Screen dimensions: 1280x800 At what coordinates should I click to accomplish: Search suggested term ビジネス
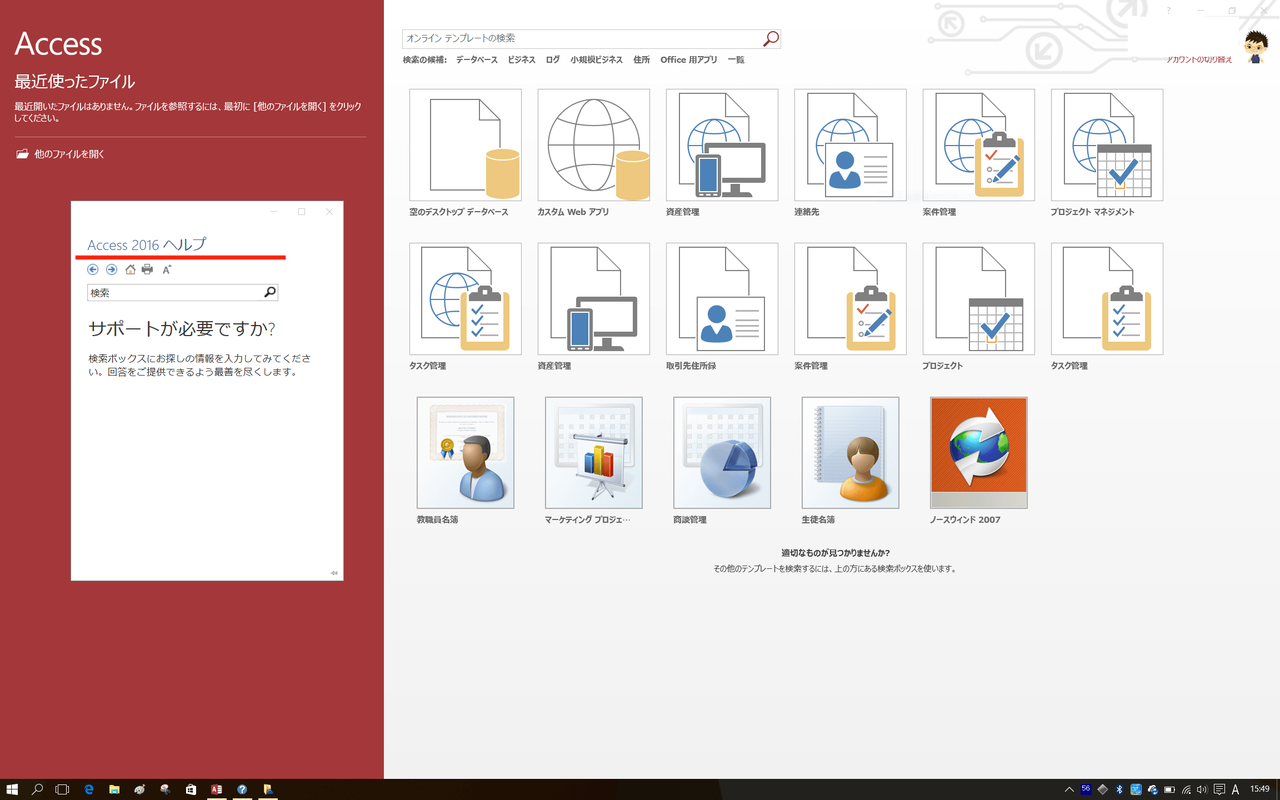click(521, 60)
